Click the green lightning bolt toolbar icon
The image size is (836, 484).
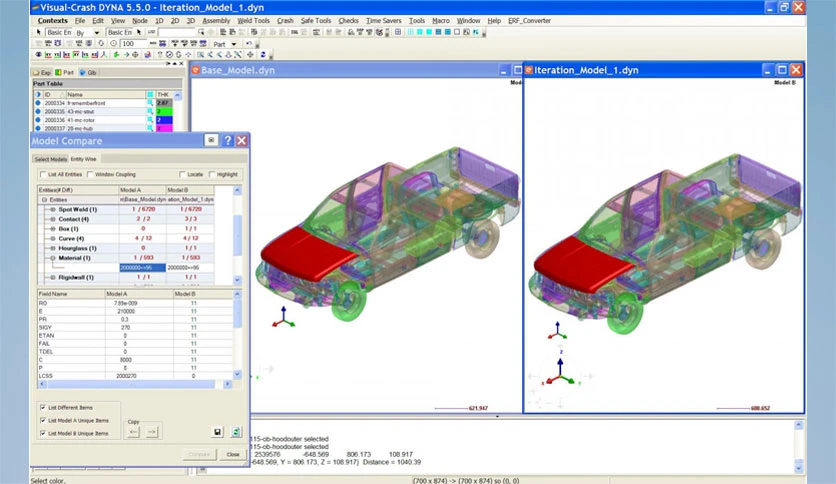(116, 54)
